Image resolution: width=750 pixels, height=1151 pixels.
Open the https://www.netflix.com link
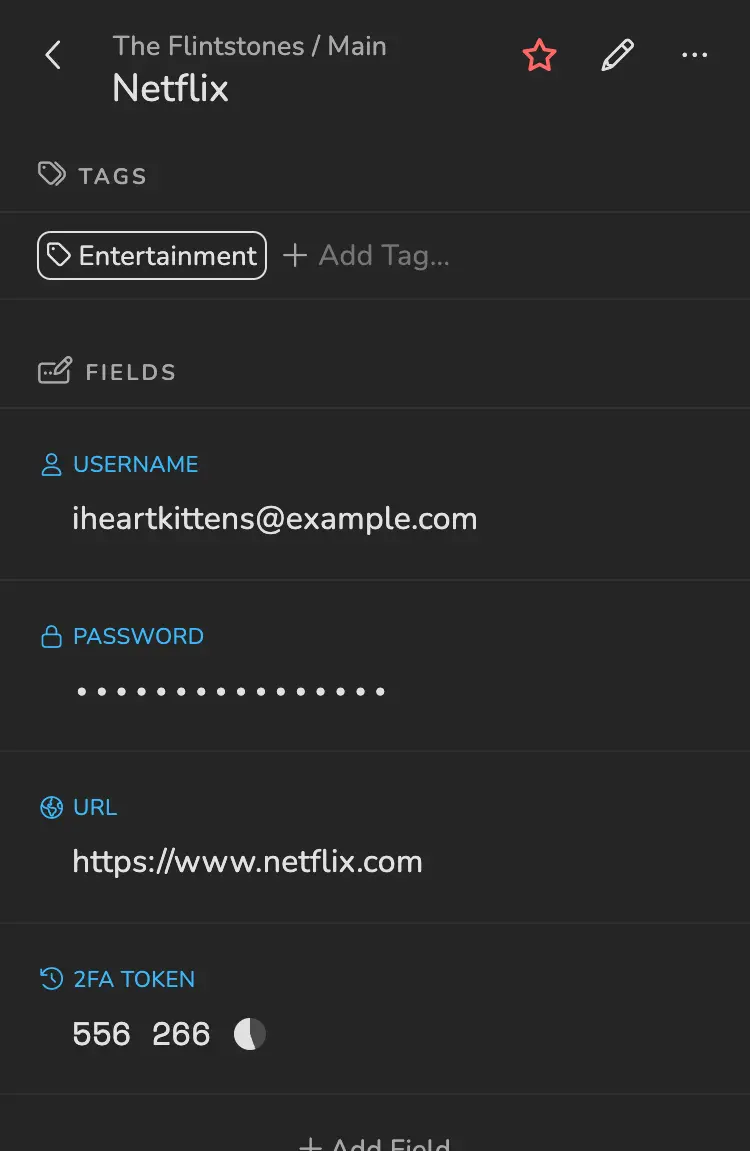click(247, 862)
